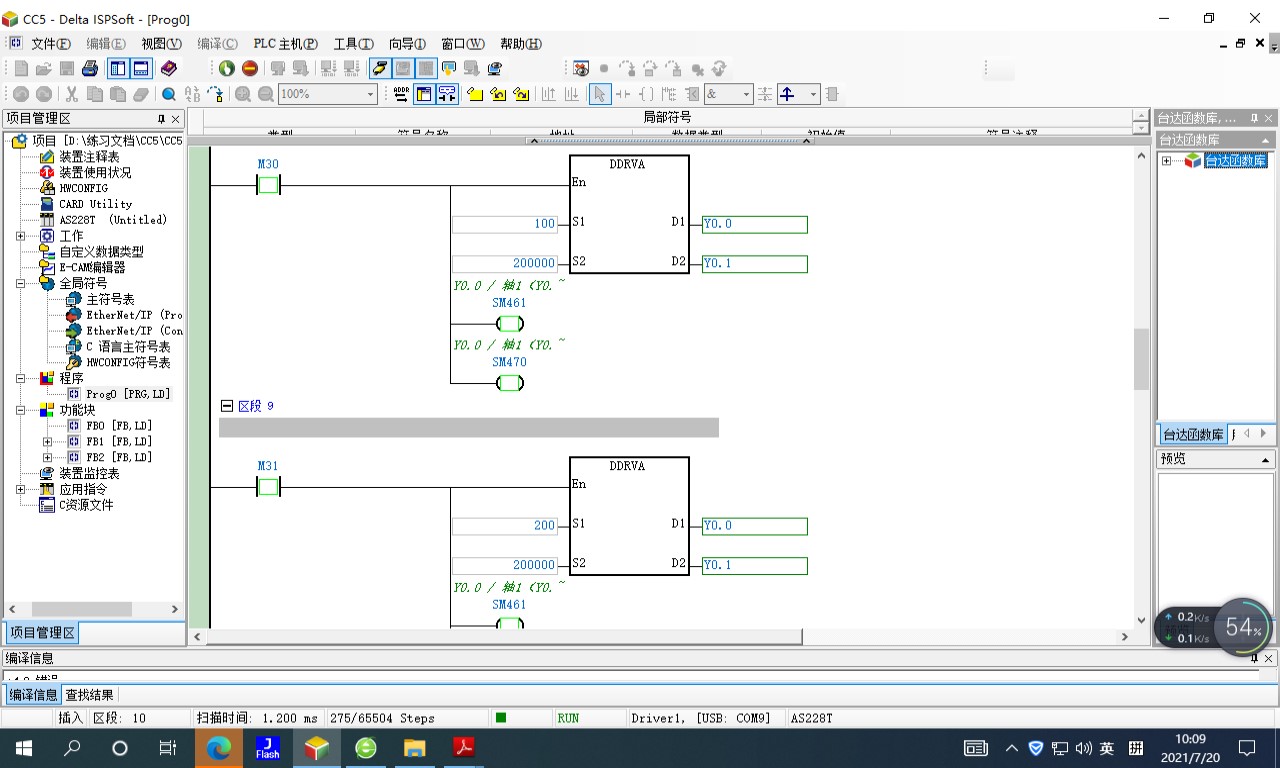1280x768 pixels.
Task: Toggle the project manager view toolbar button
Action: pos(118,69)
